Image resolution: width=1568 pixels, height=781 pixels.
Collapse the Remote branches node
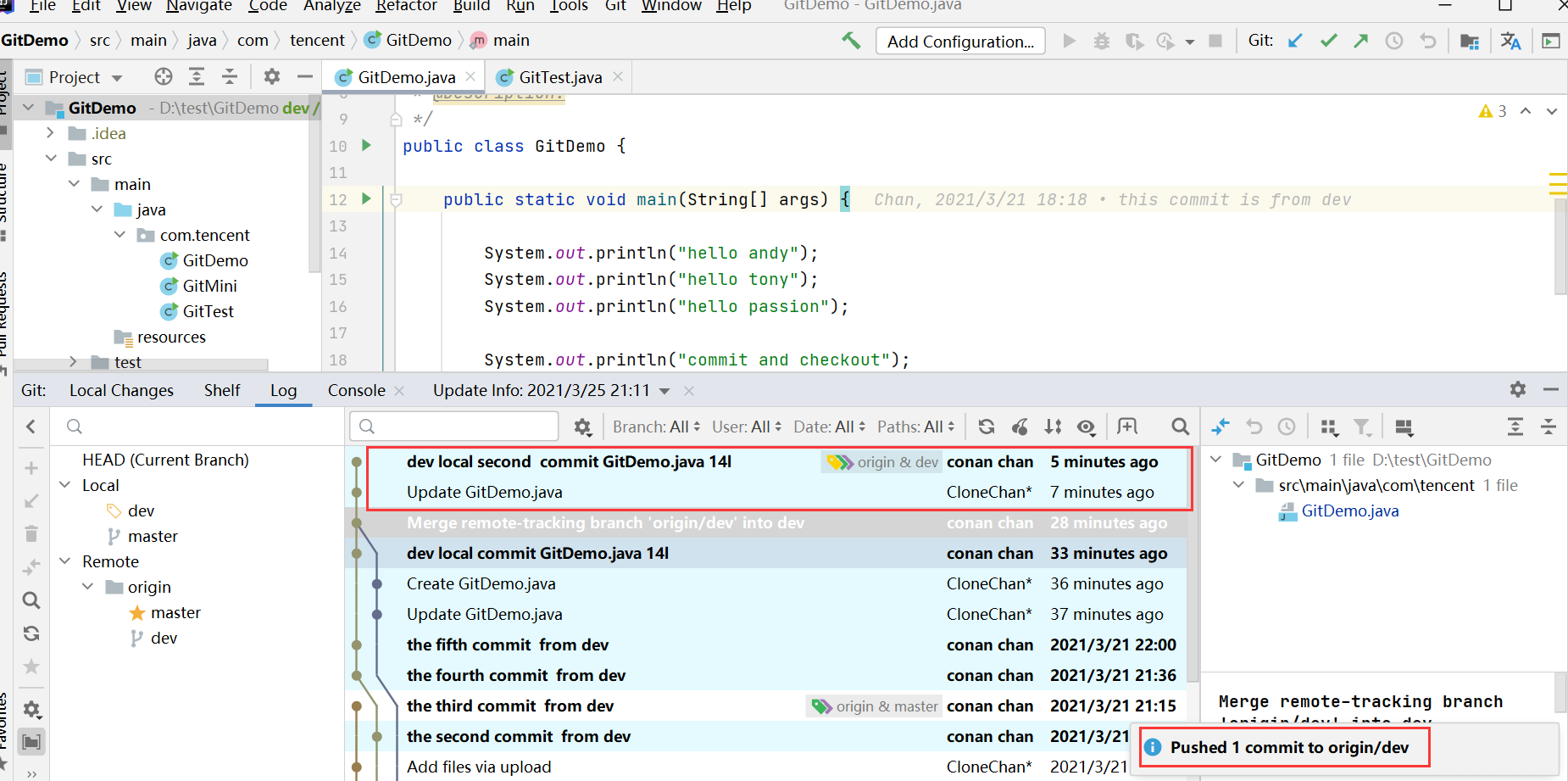(x=65, y=561)
